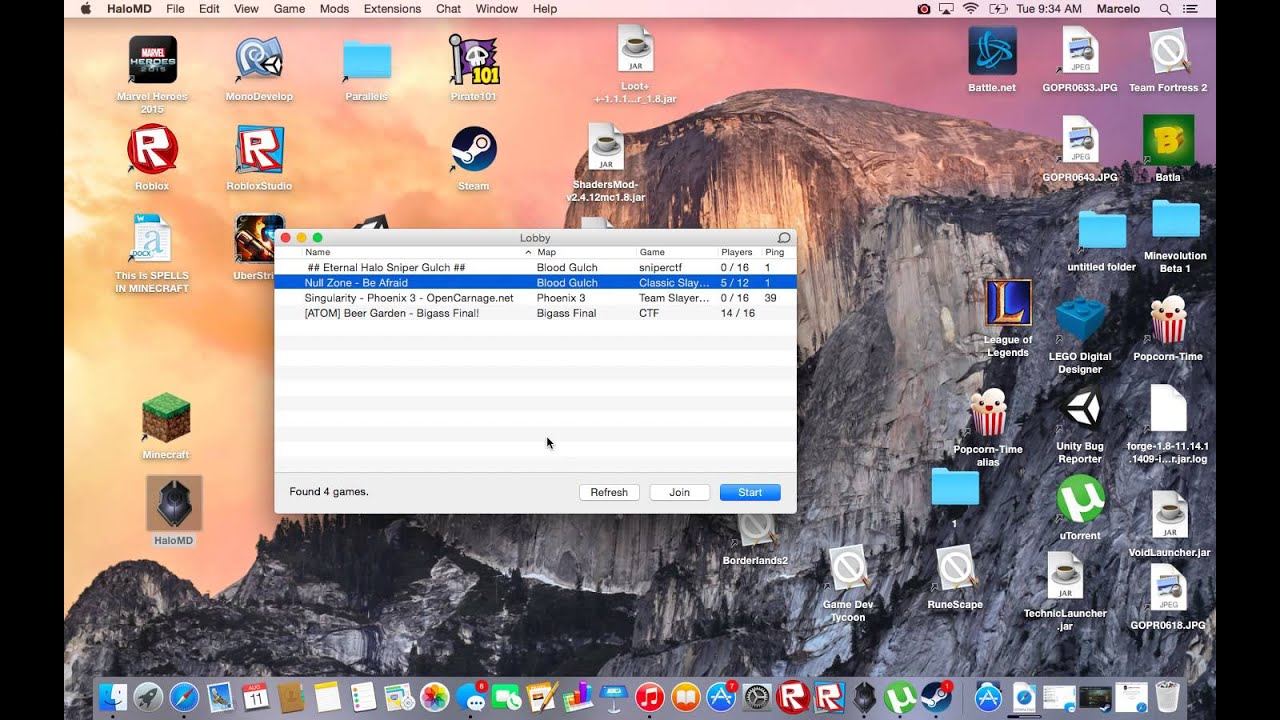
Task: Select the GOPR0633.JPG file icon
Action: pos(1080,51)
